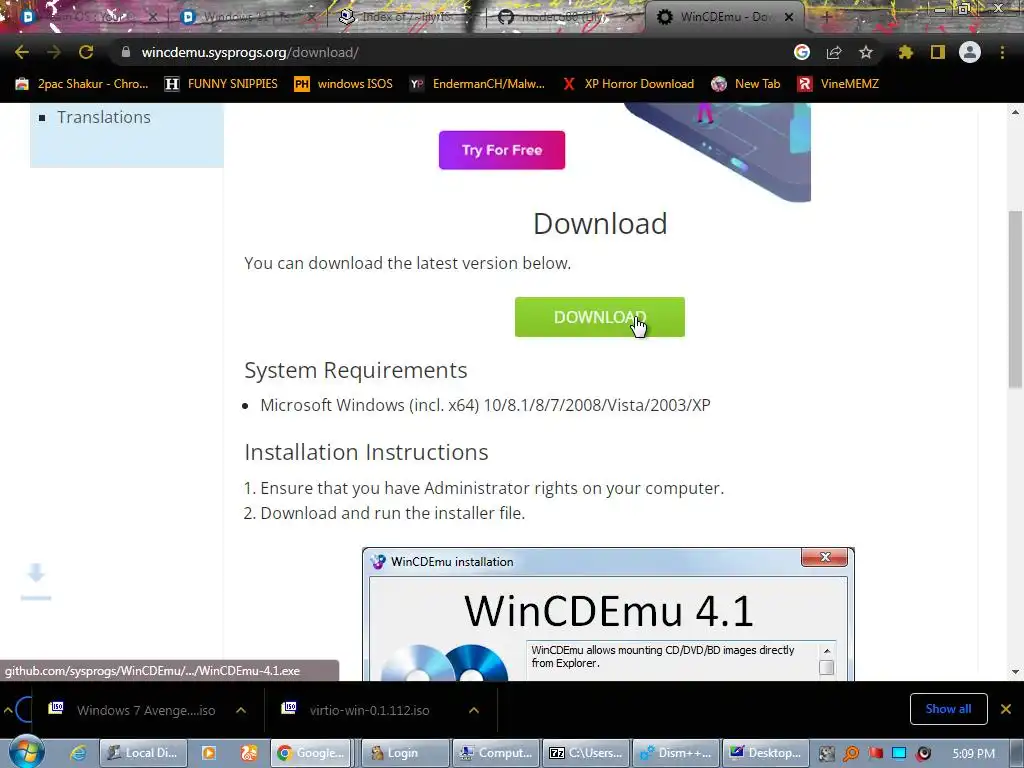Switch to the GitHub tab

click(x=565, y=17)
